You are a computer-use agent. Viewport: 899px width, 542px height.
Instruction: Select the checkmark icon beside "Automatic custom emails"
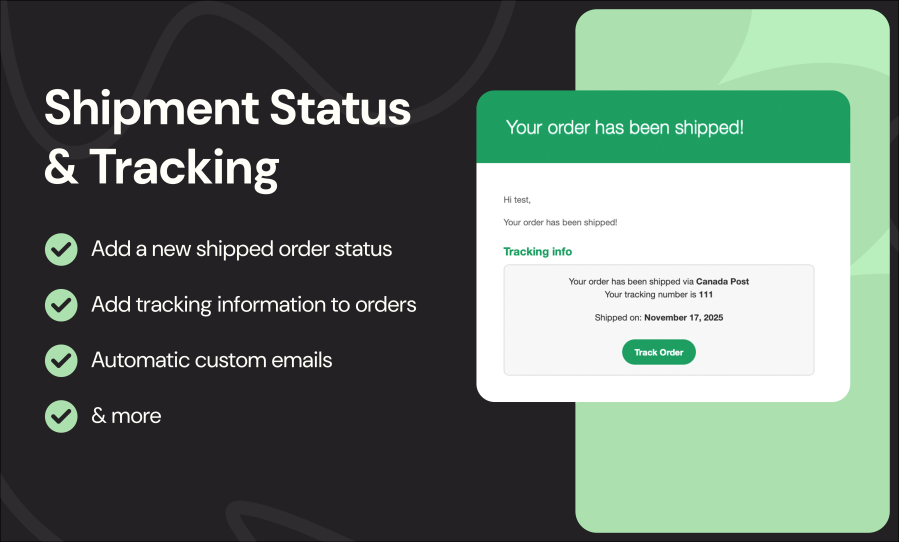click(61, 360)
